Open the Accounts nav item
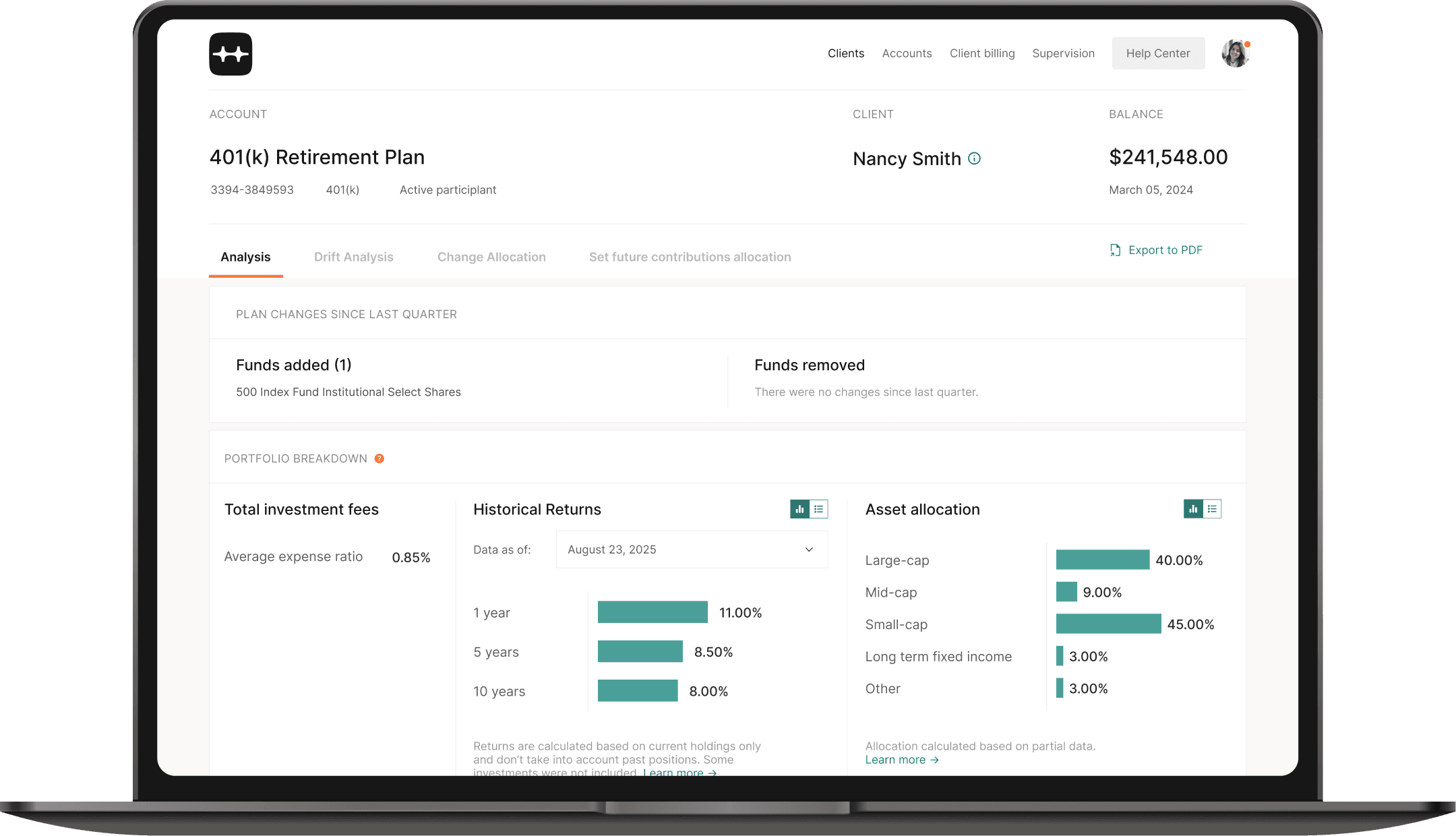 click(x=907, y=53)
